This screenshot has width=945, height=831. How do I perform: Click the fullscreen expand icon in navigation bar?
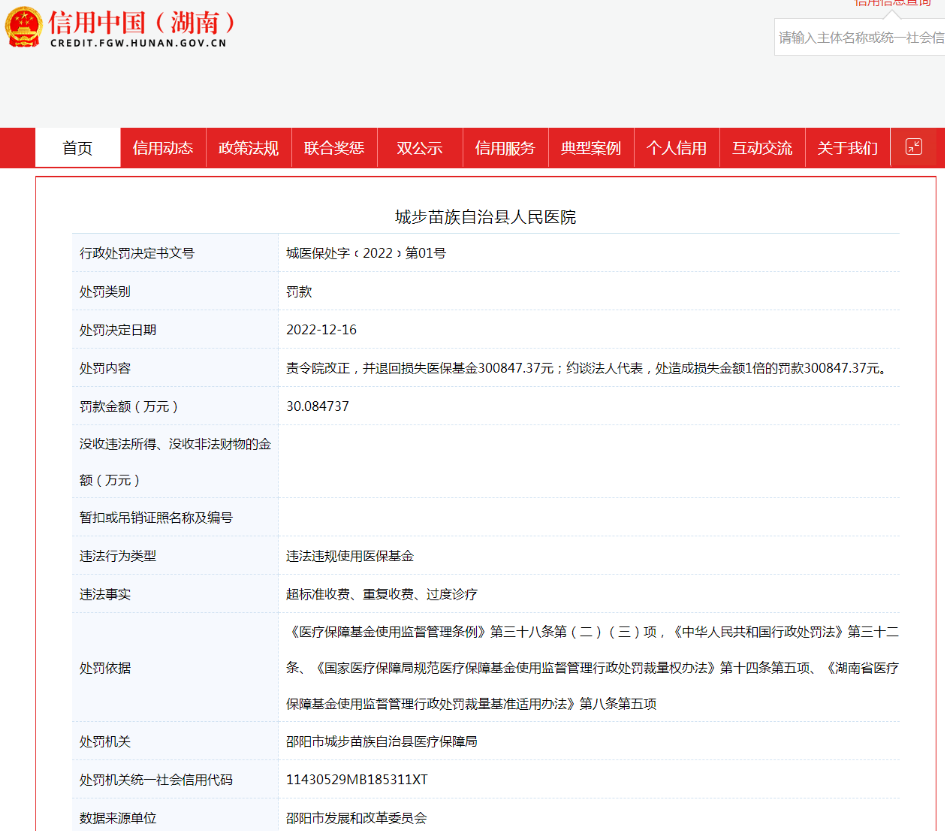[x=913, y=147]
